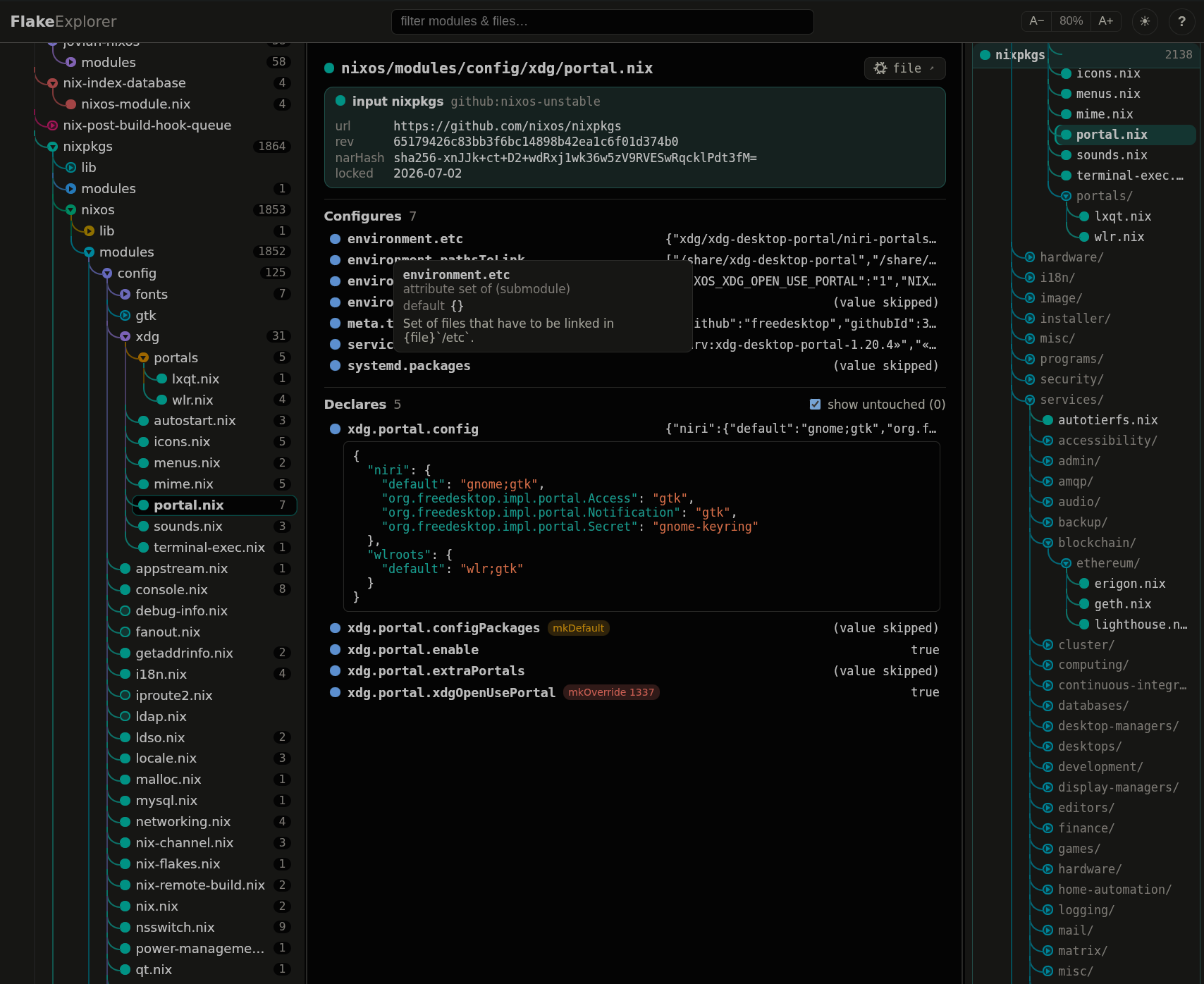Expand the programs/ folder icon

coord(1030,359)
